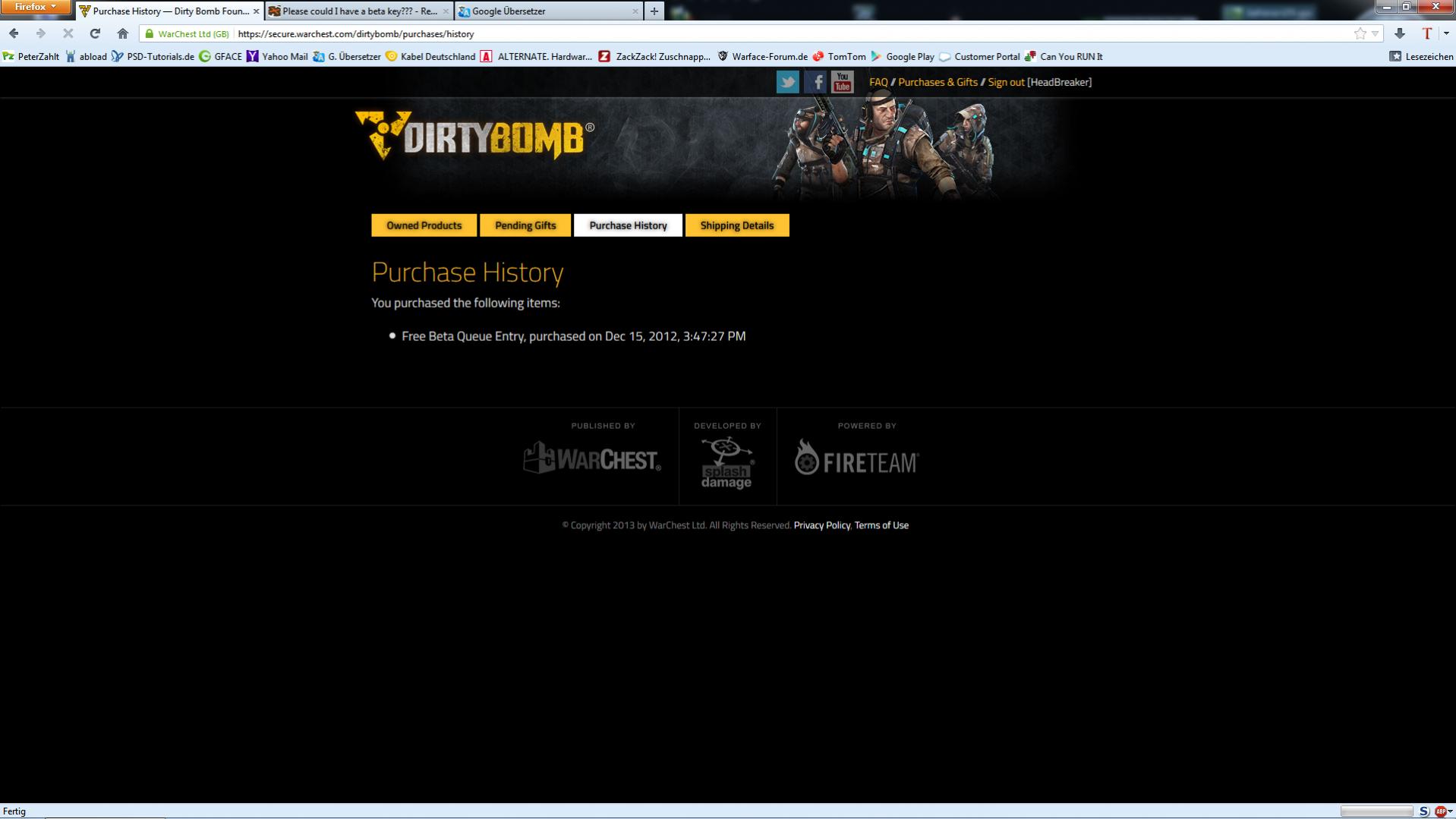Bookmark page with the star icon
This screenshot has height=819, width=1456.
pos(1360,33)
